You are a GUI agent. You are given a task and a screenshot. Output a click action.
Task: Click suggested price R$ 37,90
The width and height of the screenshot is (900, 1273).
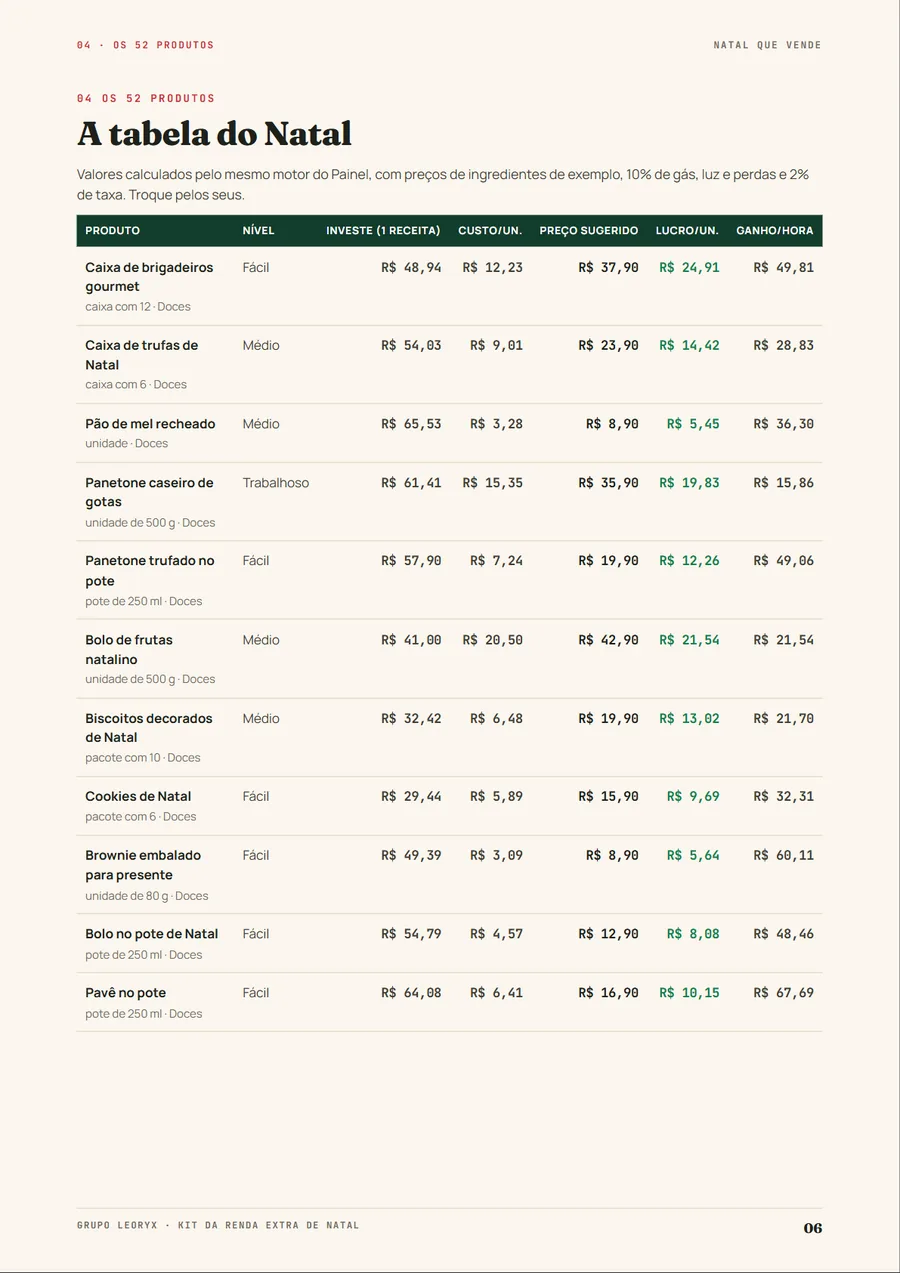coord(608,268)
